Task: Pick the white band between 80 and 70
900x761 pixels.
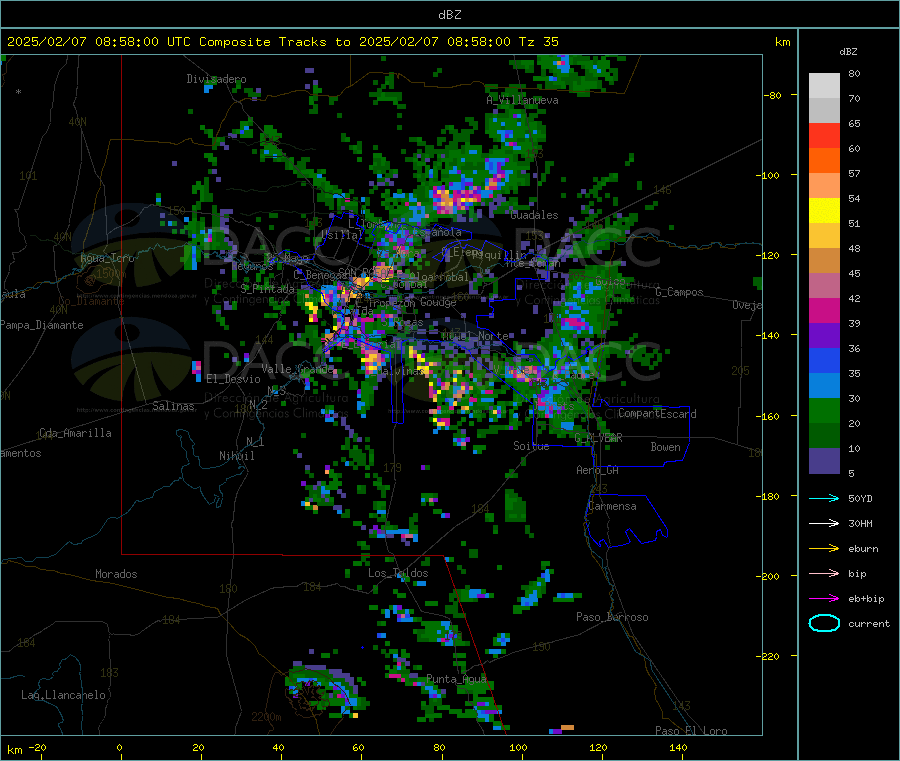Action: (824, 86)
